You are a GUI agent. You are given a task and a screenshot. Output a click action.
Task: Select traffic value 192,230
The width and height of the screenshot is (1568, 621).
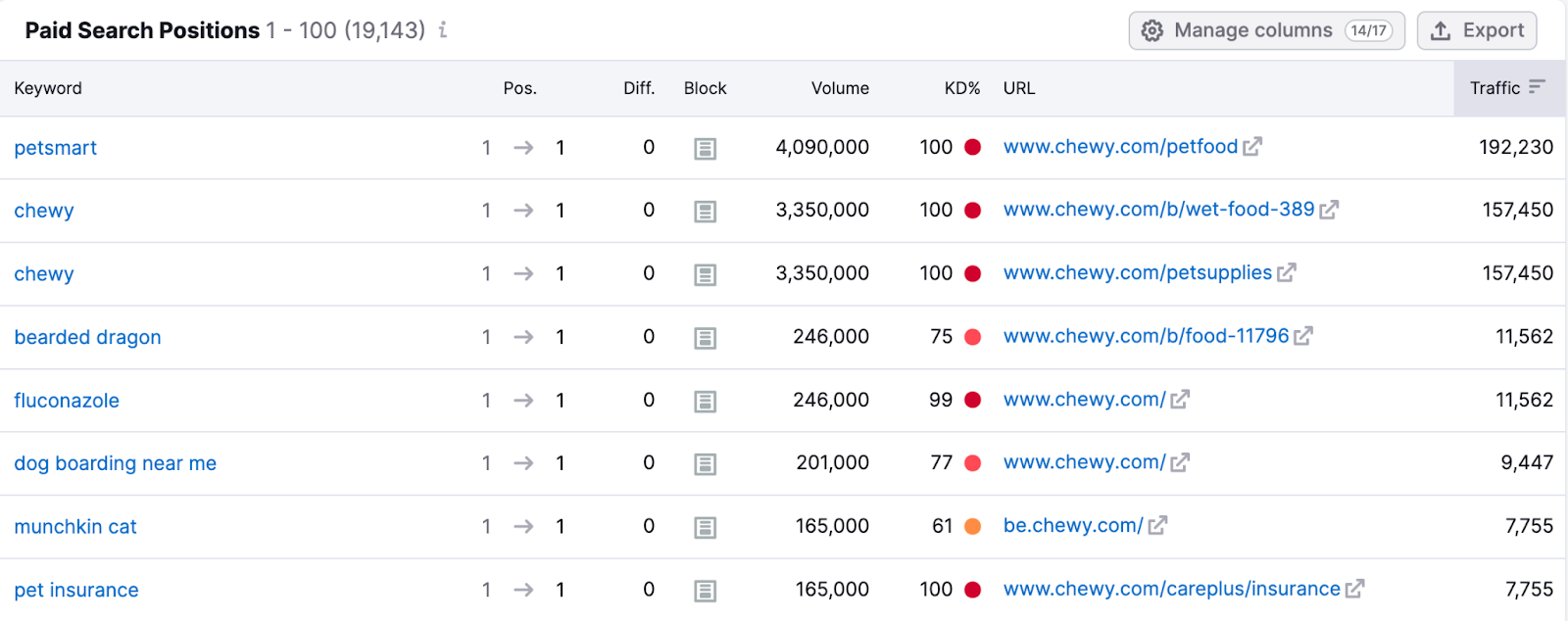pyautogui.click(x=1516, y=147)
